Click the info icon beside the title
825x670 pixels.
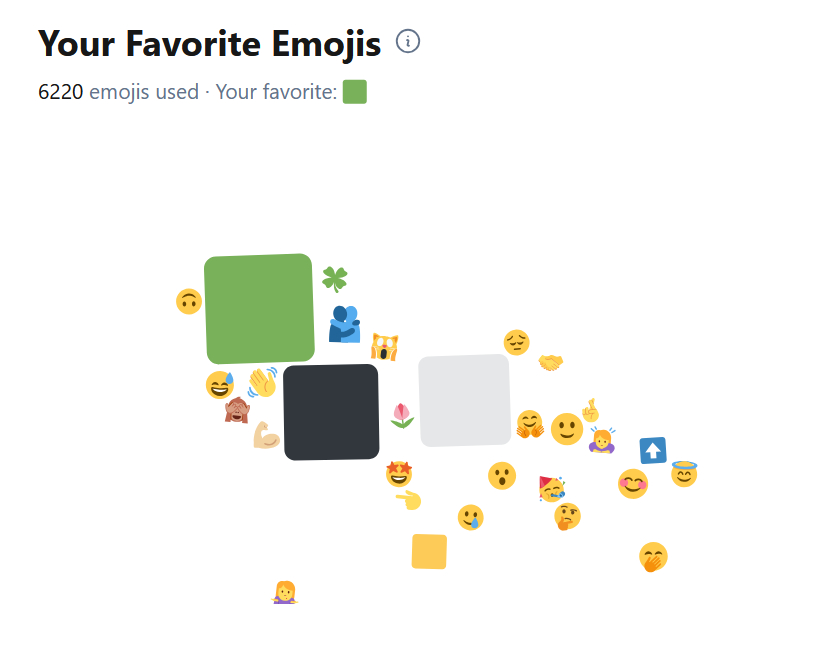point(408,42)
